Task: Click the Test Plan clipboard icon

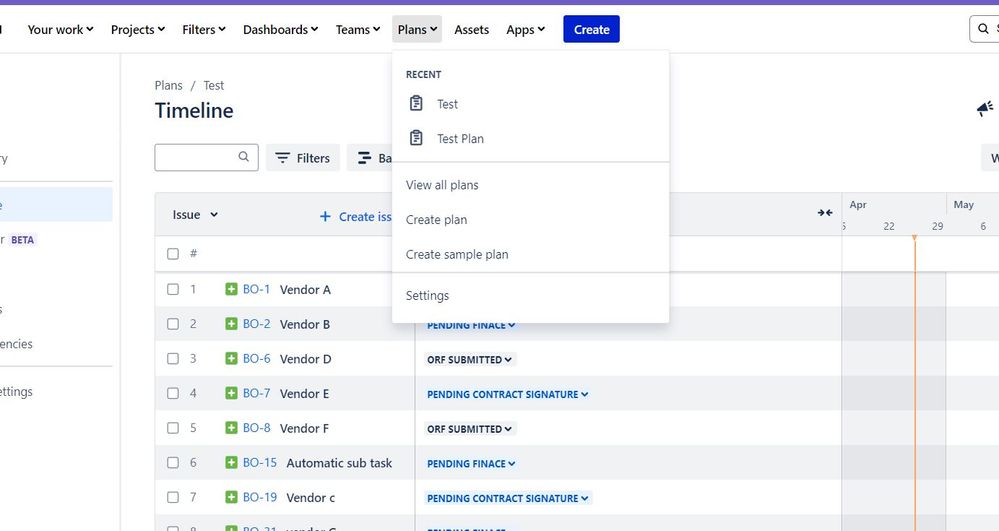Action: [416, 138]
